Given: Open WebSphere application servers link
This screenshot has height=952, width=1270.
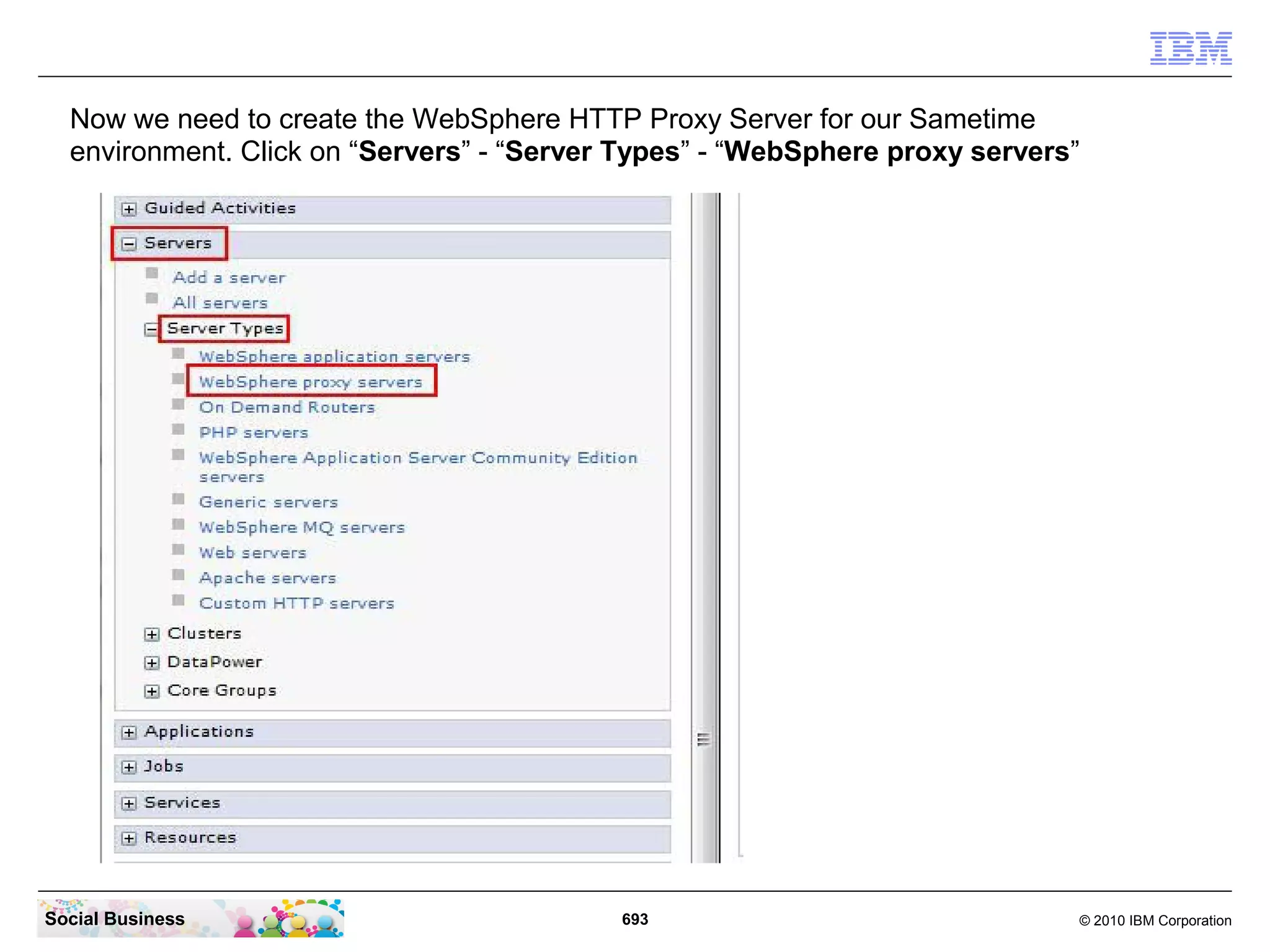Looking at the screenshot, I should [335, 357].
